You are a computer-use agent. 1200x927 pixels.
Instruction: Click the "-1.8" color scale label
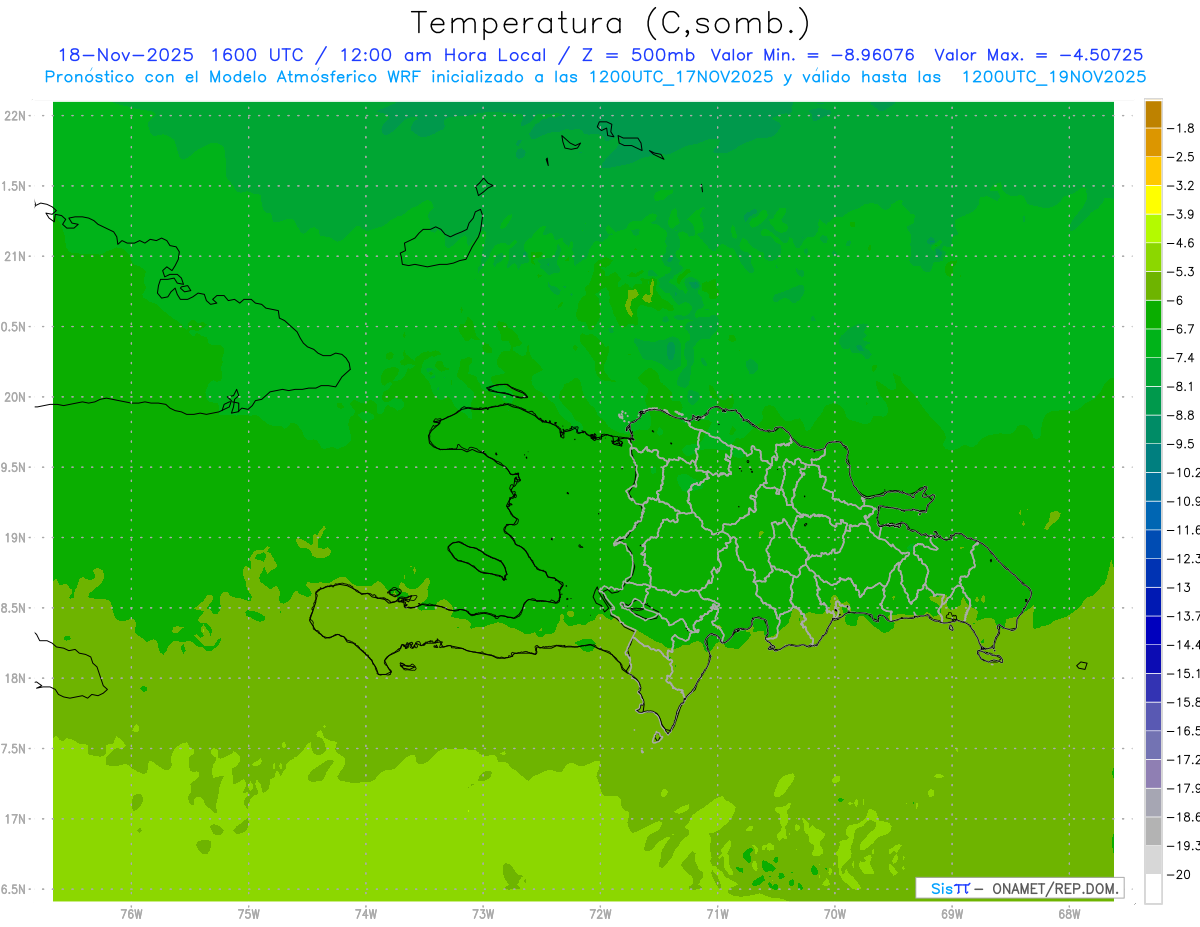click(1180, 129)
